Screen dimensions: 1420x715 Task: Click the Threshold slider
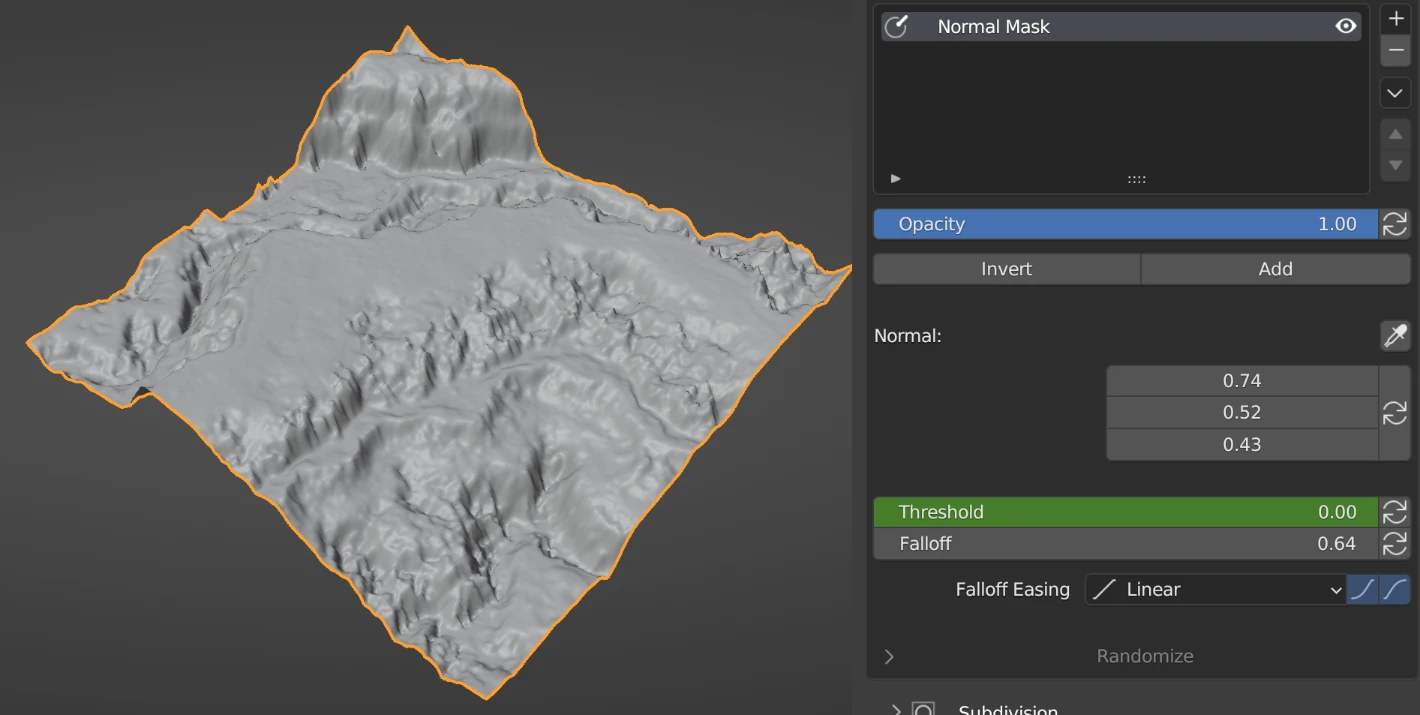coord(1125,512)
